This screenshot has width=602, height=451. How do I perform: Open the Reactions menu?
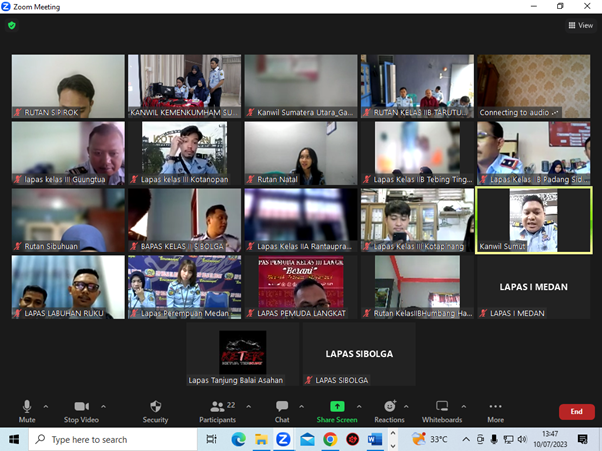(389, 407)
